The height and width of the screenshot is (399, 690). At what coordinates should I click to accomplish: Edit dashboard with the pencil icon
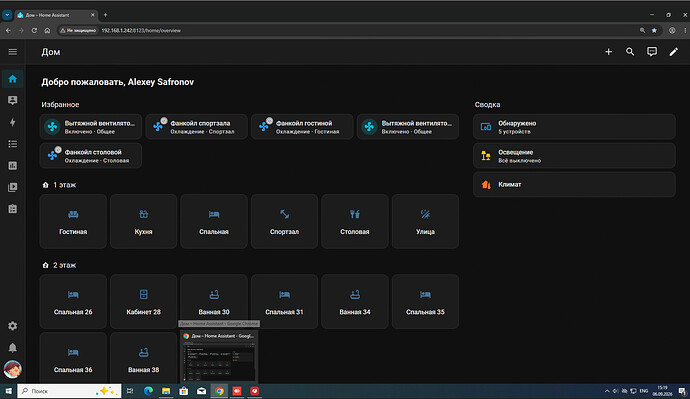point(674,52)
